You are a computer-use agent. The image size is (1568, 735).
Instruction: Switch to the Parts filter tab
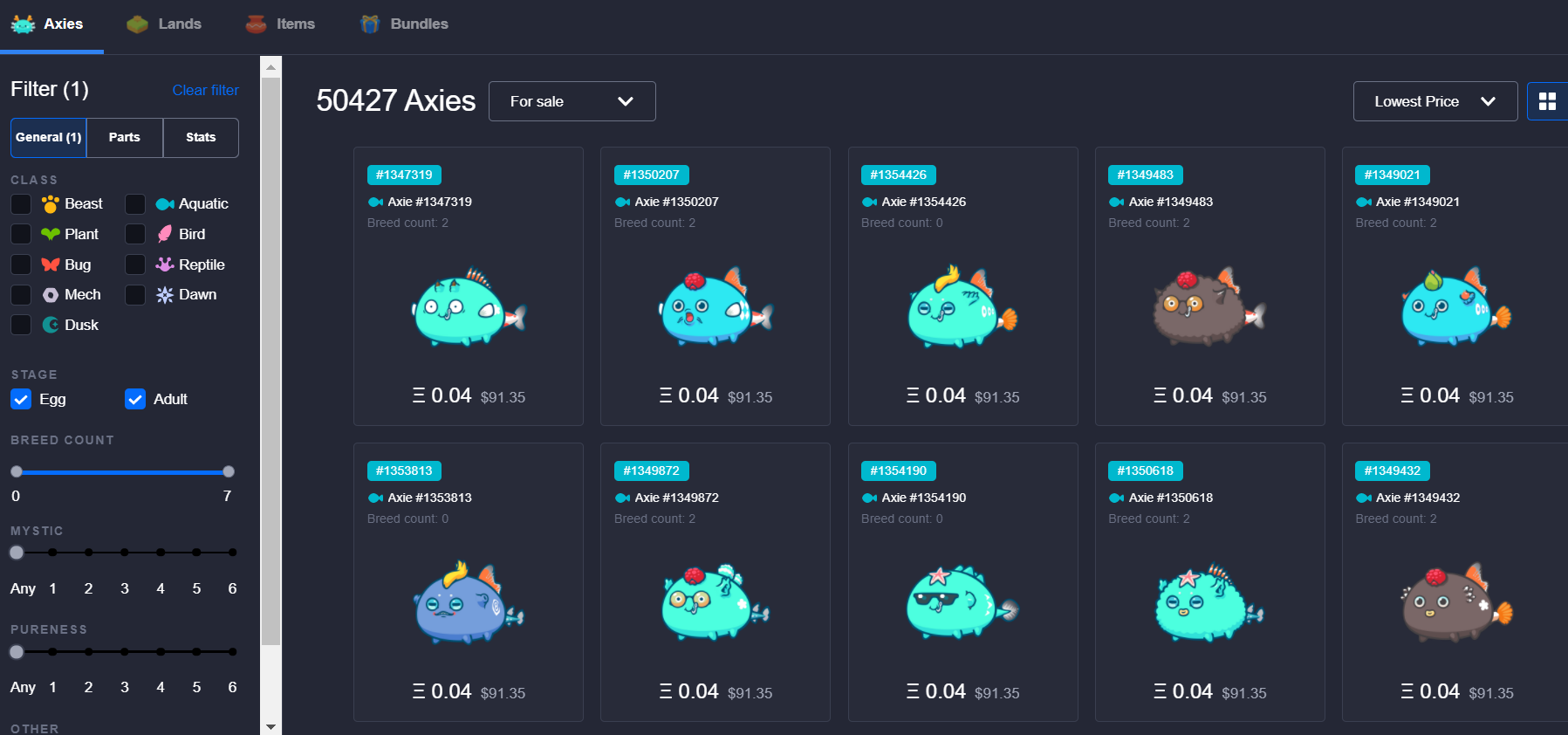click(x=125, y=138)
